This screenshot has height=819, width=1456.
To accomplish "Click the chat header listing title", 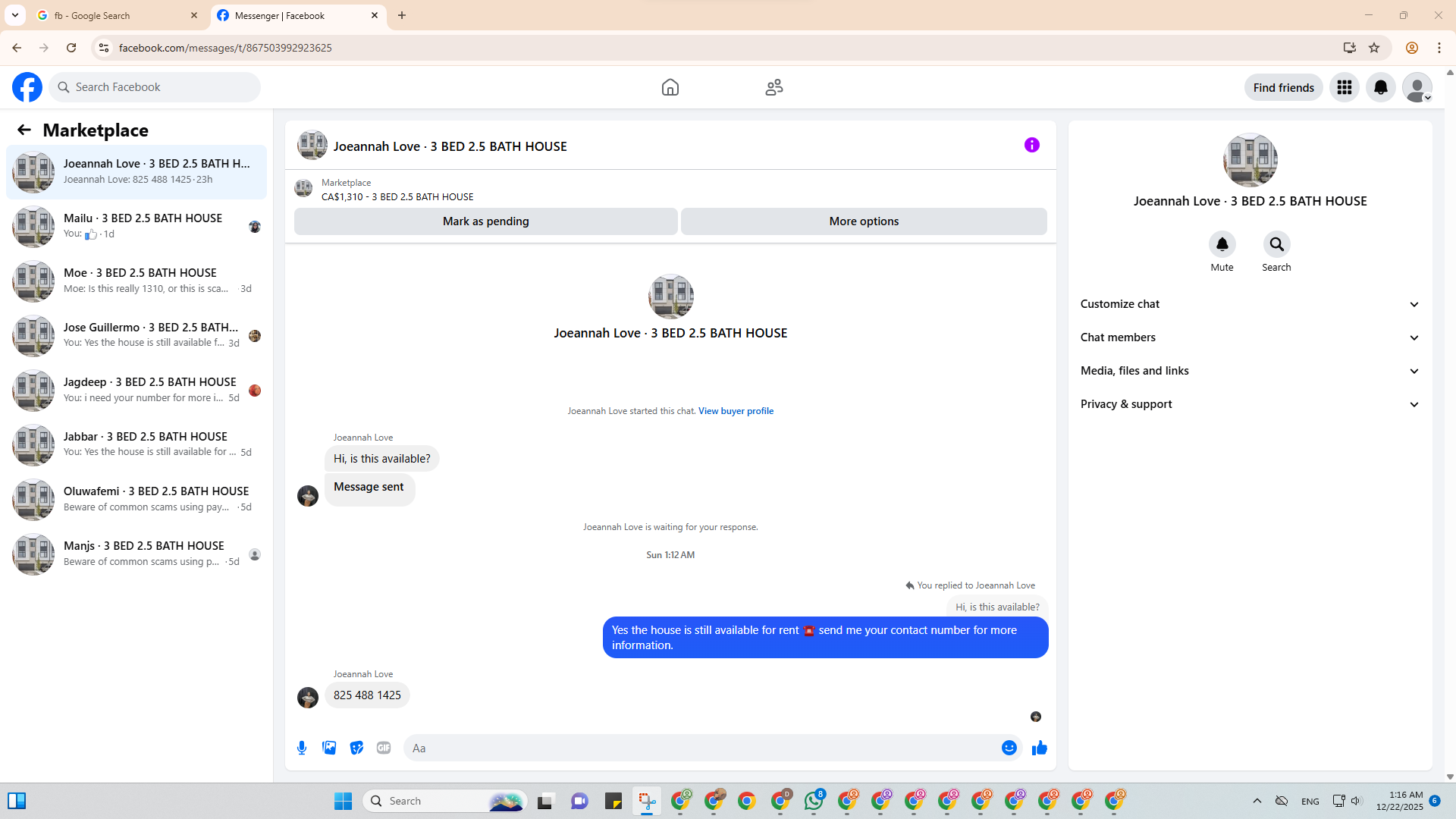I will [450, 146].
